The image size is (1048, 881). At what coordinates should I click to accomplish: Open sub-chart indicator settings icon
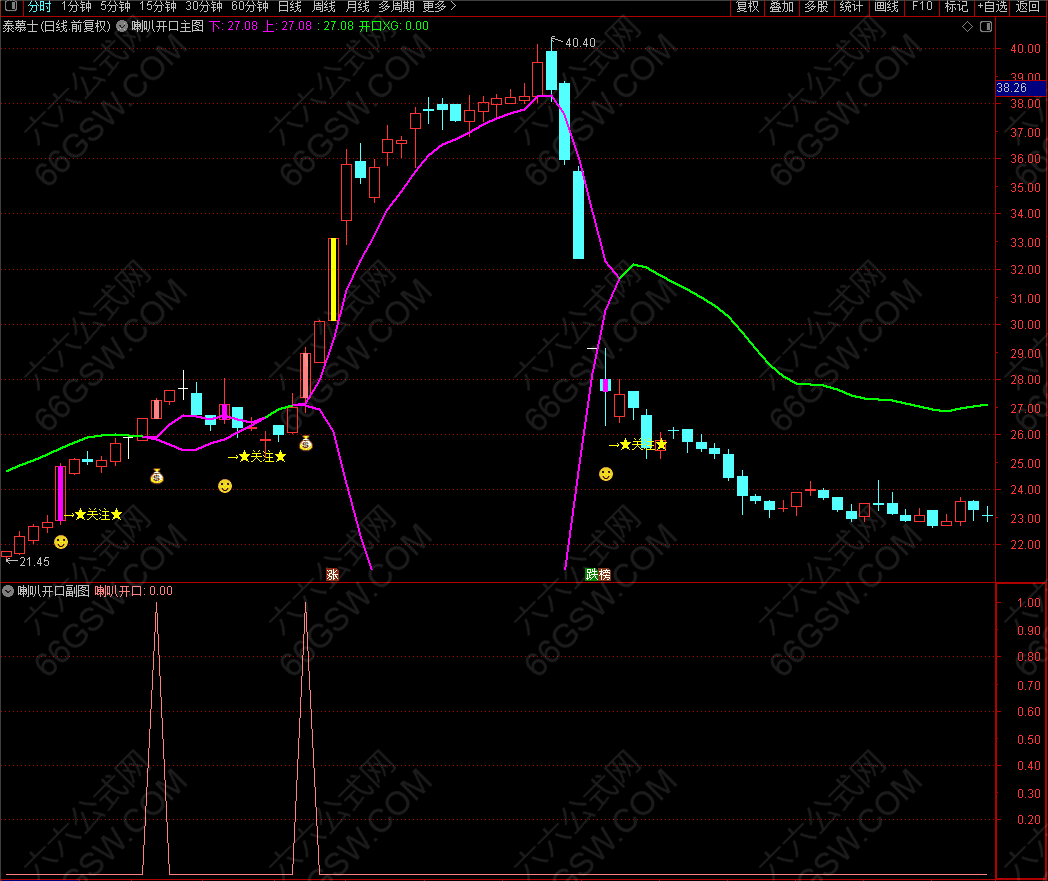(x=8, y=591)
